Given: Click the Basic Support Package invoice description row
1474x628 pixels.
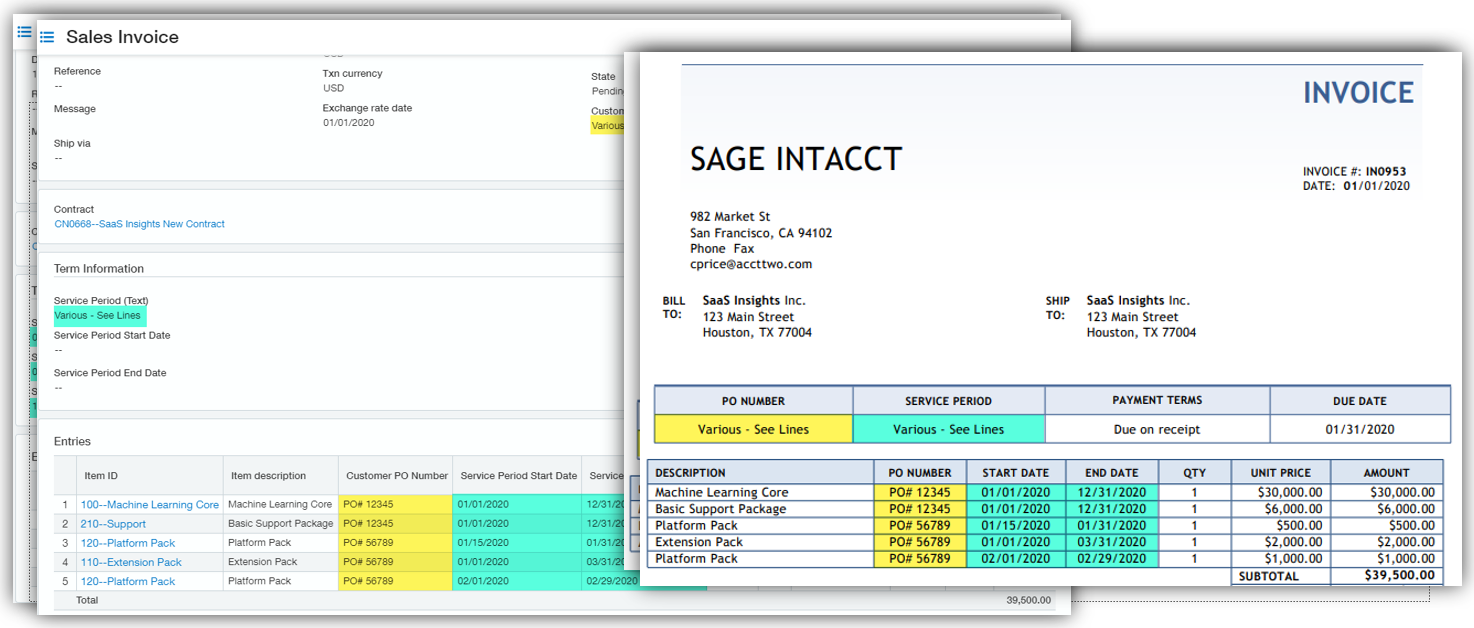Looking at the screenshot, I should click(720, 509).
